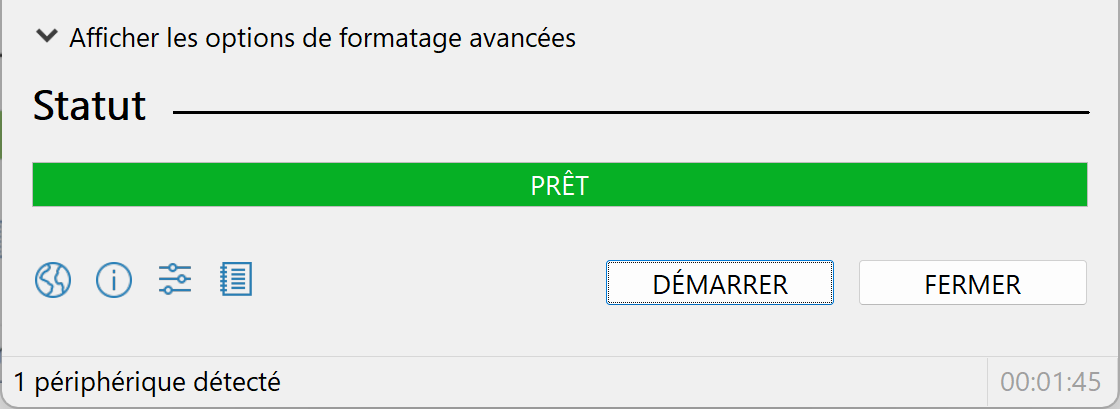This screenshot has height=409, width=1120.
Task: Click '1 périphérique détecté' status text
Action: pyautogui.click(x=147, y=383)
